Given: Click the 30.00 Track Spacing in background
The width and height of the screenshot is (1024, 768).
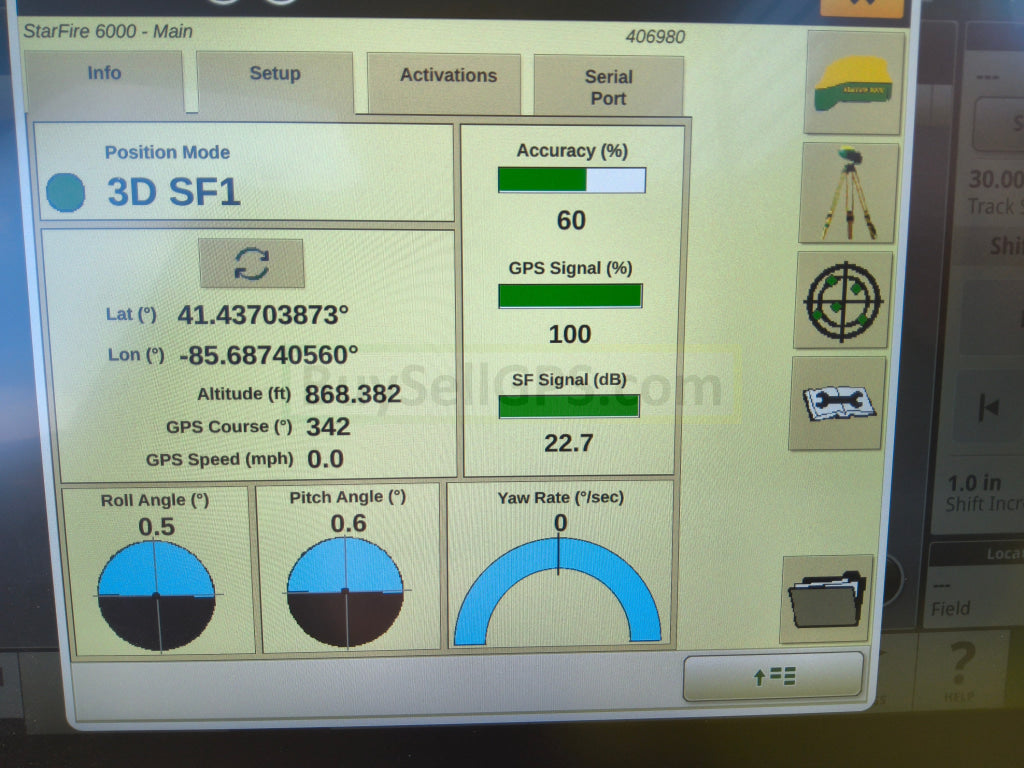Looking at the screenshot, I should coord(995,192).
